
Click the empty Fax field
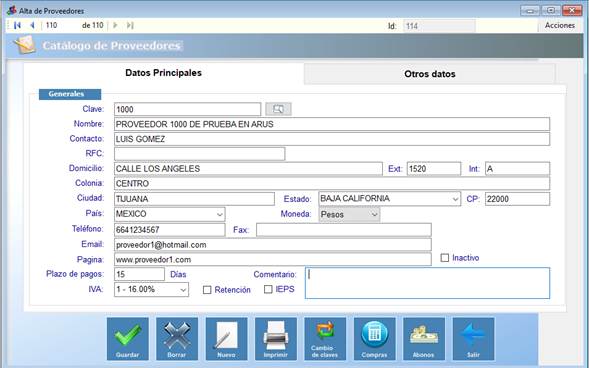click(x=344, y=230)
